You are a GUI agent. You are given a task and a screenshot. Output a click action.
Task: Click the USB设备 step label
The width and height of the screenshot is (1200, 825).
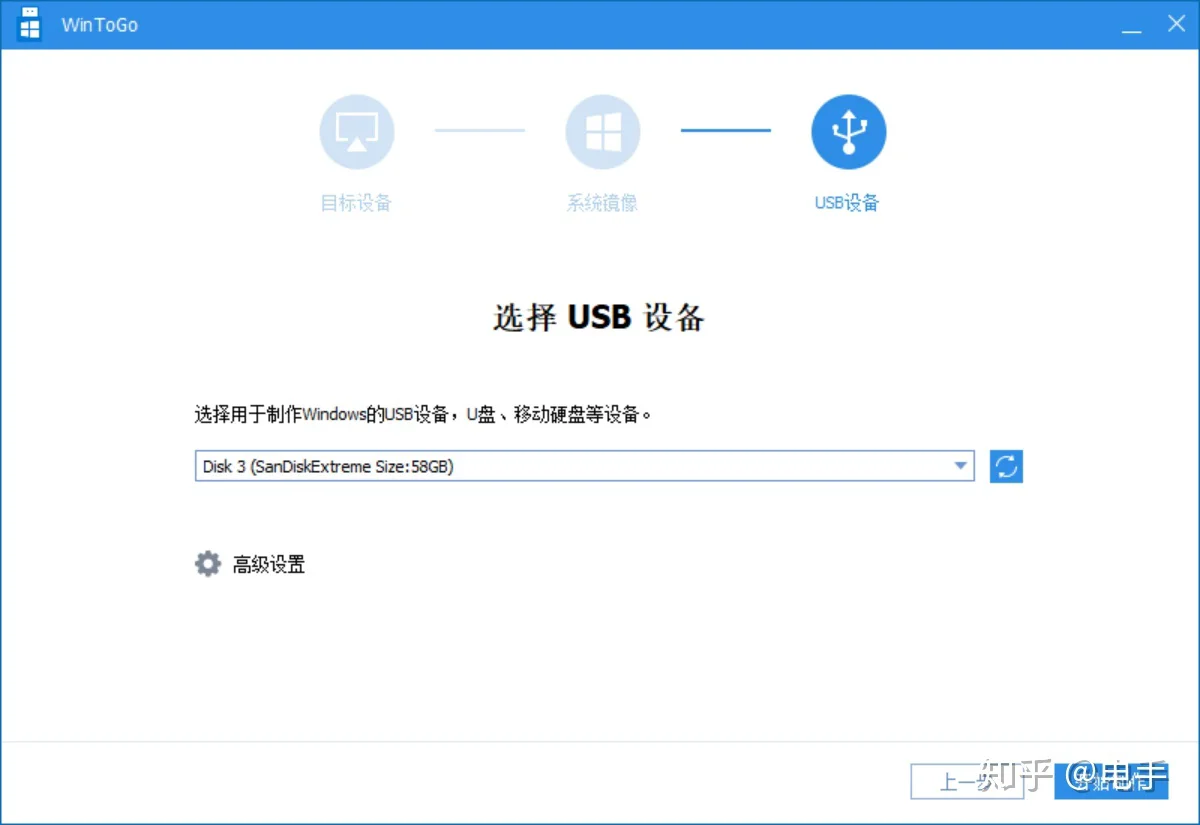coord(847,203)
